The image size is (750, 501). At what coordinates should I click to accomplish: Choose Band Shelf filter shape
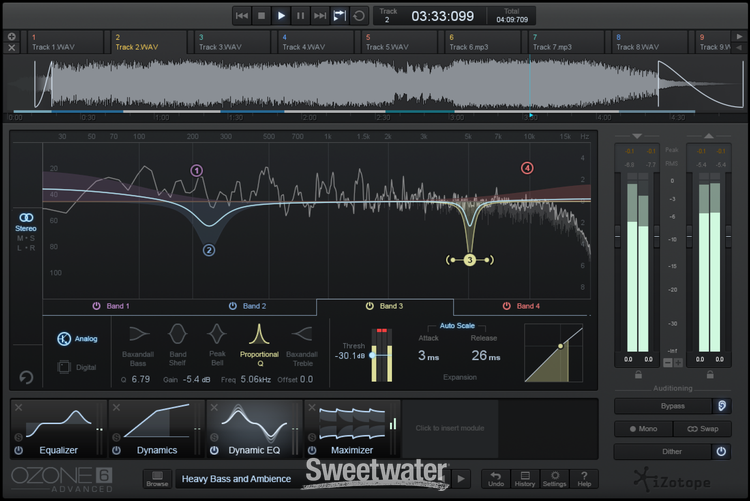click(x=177, y=345)
